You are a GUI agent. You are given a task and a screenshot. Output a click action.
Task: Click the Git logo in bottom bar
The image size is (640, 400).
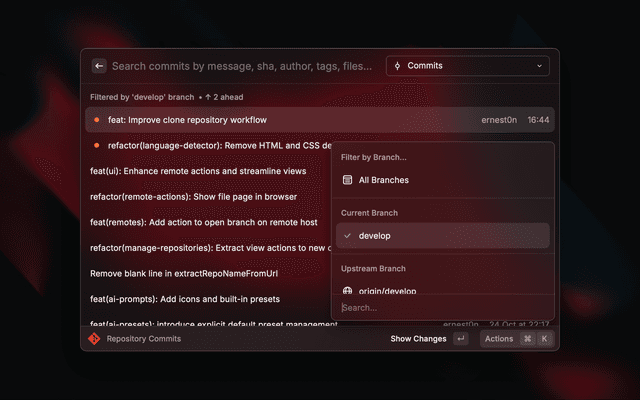coord(94,339)
